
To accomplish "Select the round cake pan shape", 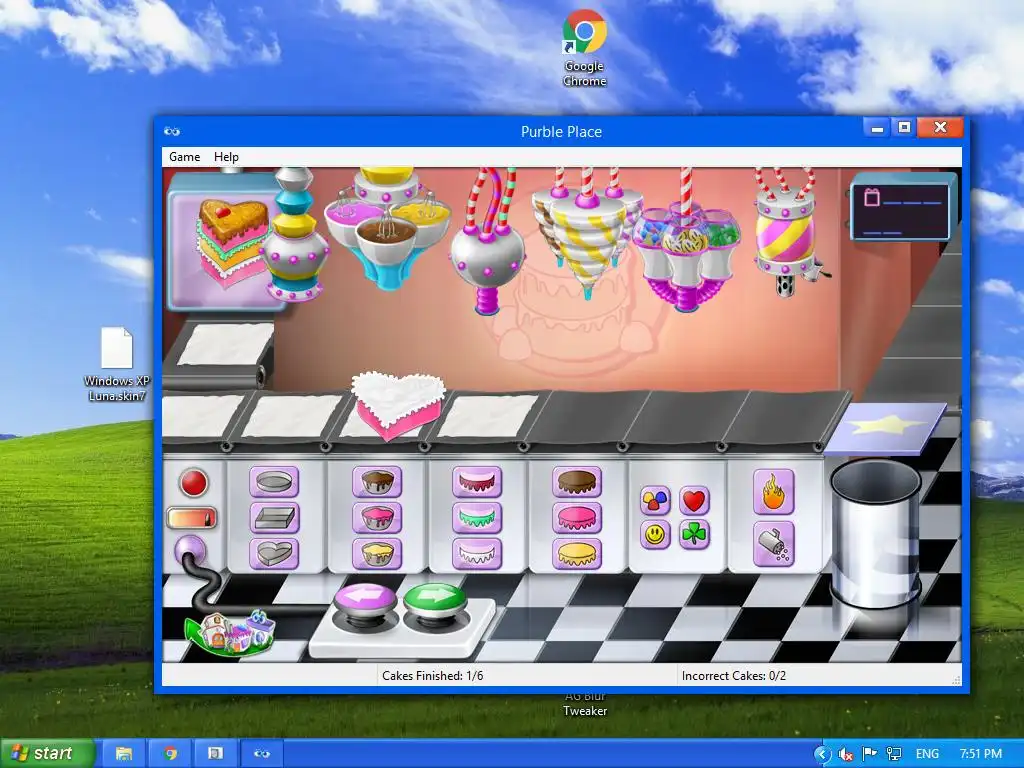I will (x=274, y=483).
